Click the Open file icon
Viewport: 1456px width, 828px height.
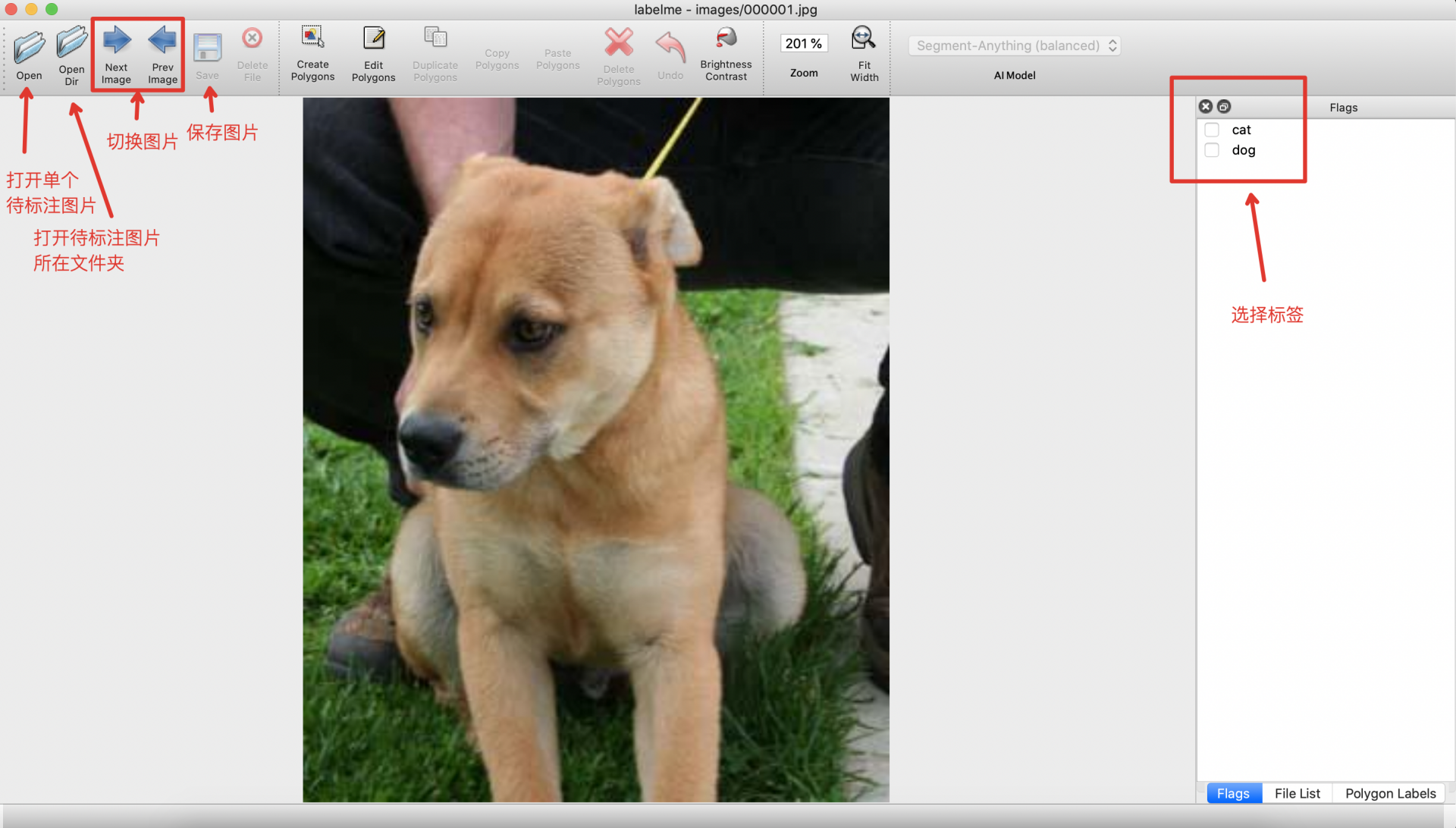[x=29, y=49]
